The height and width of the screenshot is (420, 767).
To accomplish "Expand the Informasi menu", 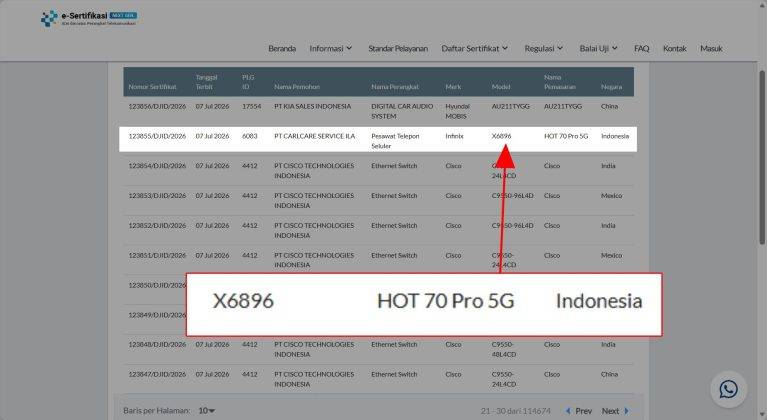I will point(331,48).
